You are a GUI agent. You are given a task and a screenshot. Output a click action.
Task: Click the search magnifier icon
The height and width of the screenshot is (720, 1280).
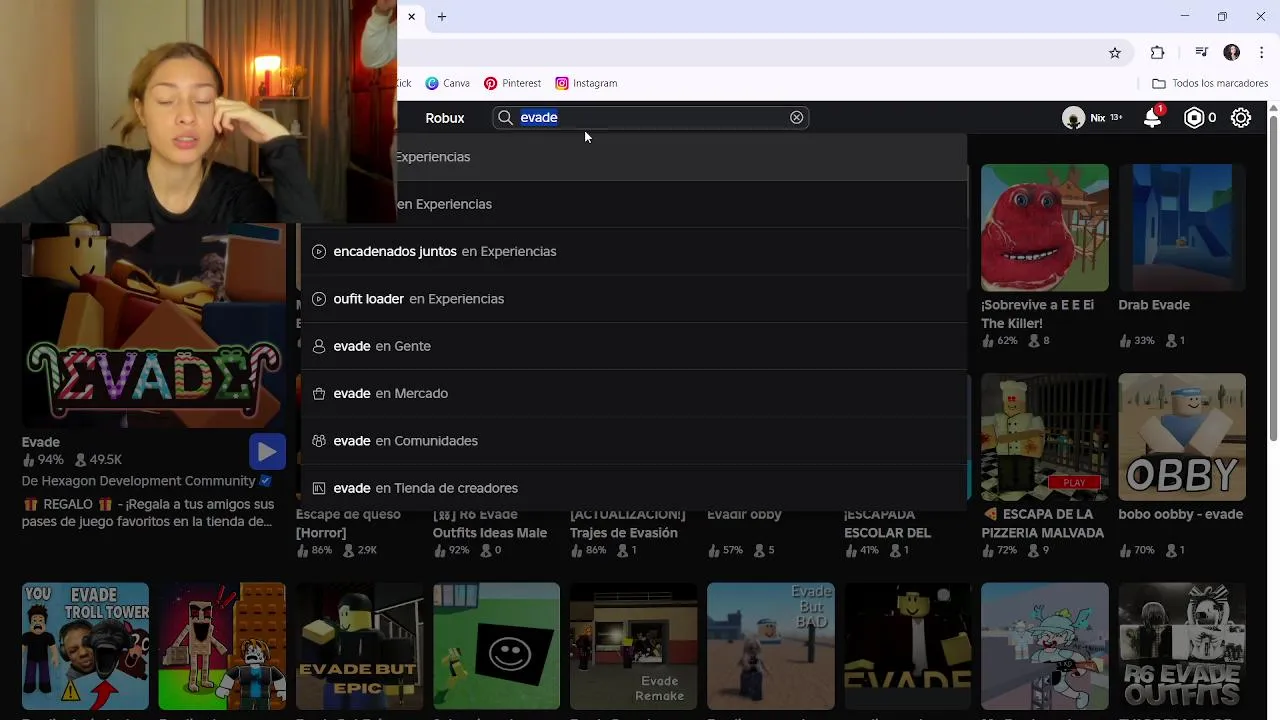[x=505, y=118]
